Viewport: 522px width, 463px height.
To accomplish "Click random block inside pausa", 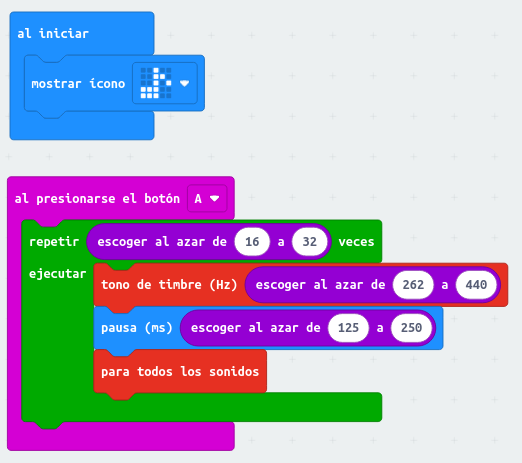I will click(x=255, y=328).
